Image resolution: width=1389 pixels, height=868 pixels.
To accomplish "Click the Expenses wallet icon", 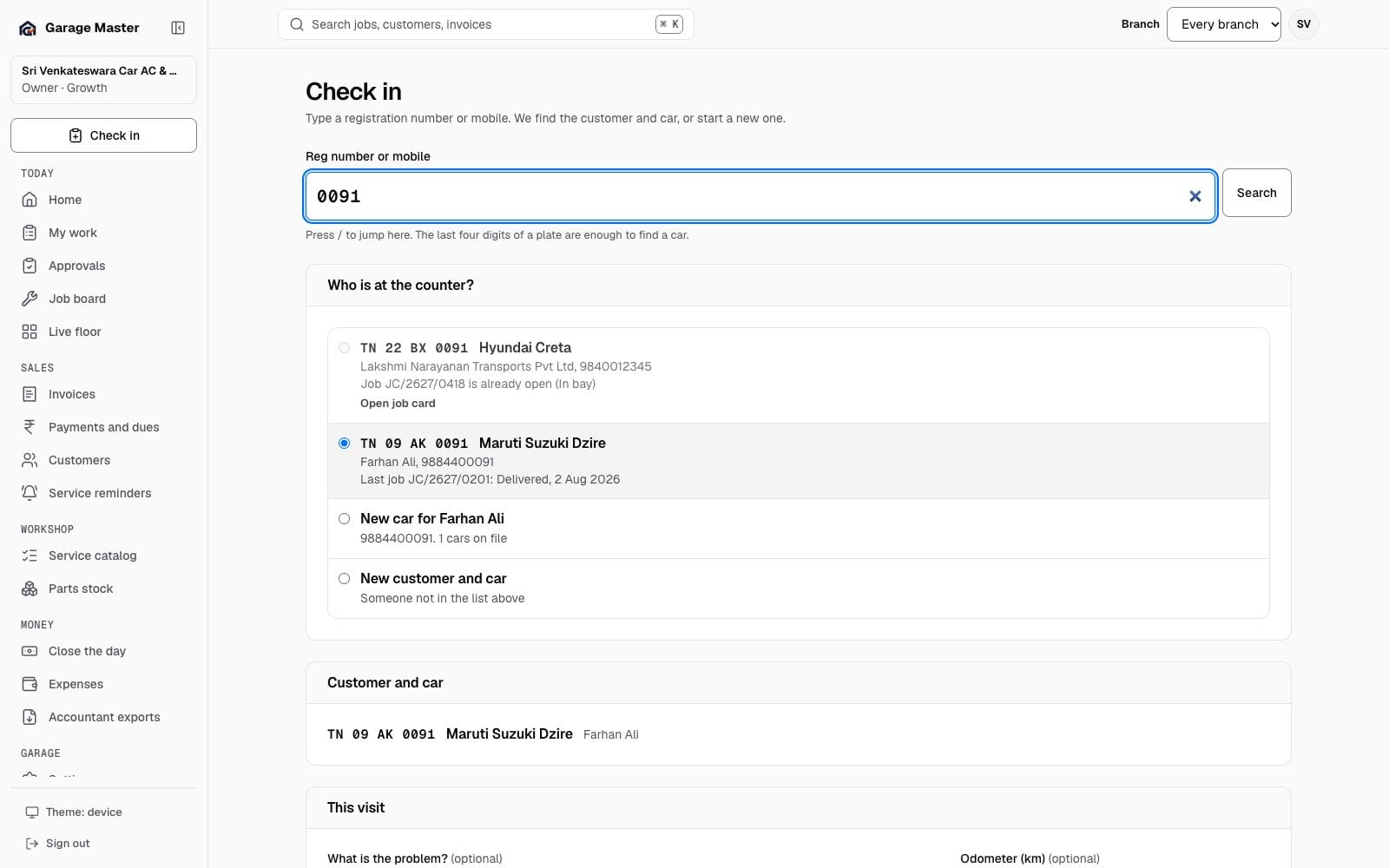I will click(x=30, y=684).
